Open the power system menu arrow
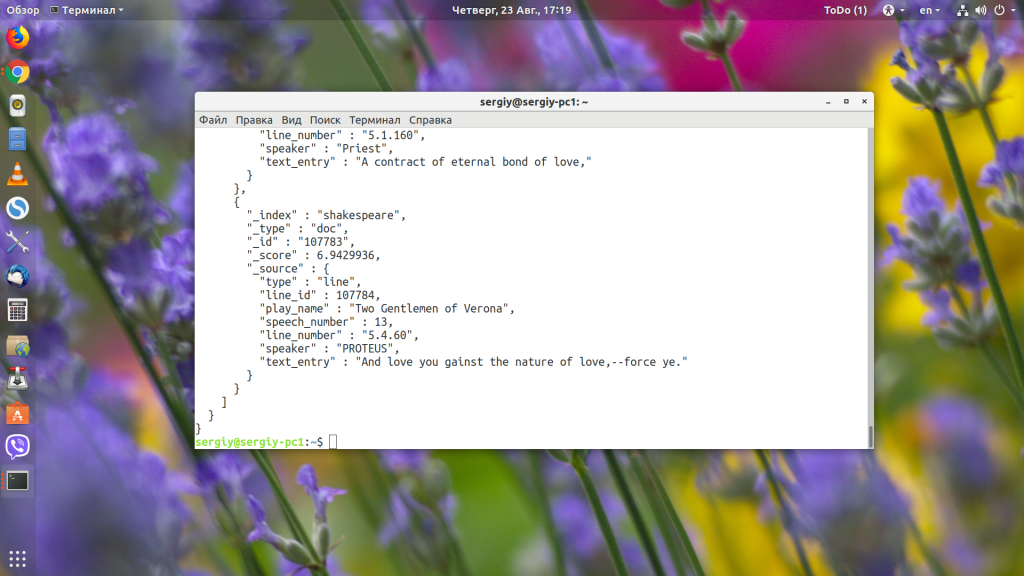This screenshot has height=576, width=1024. point(1014,10)
